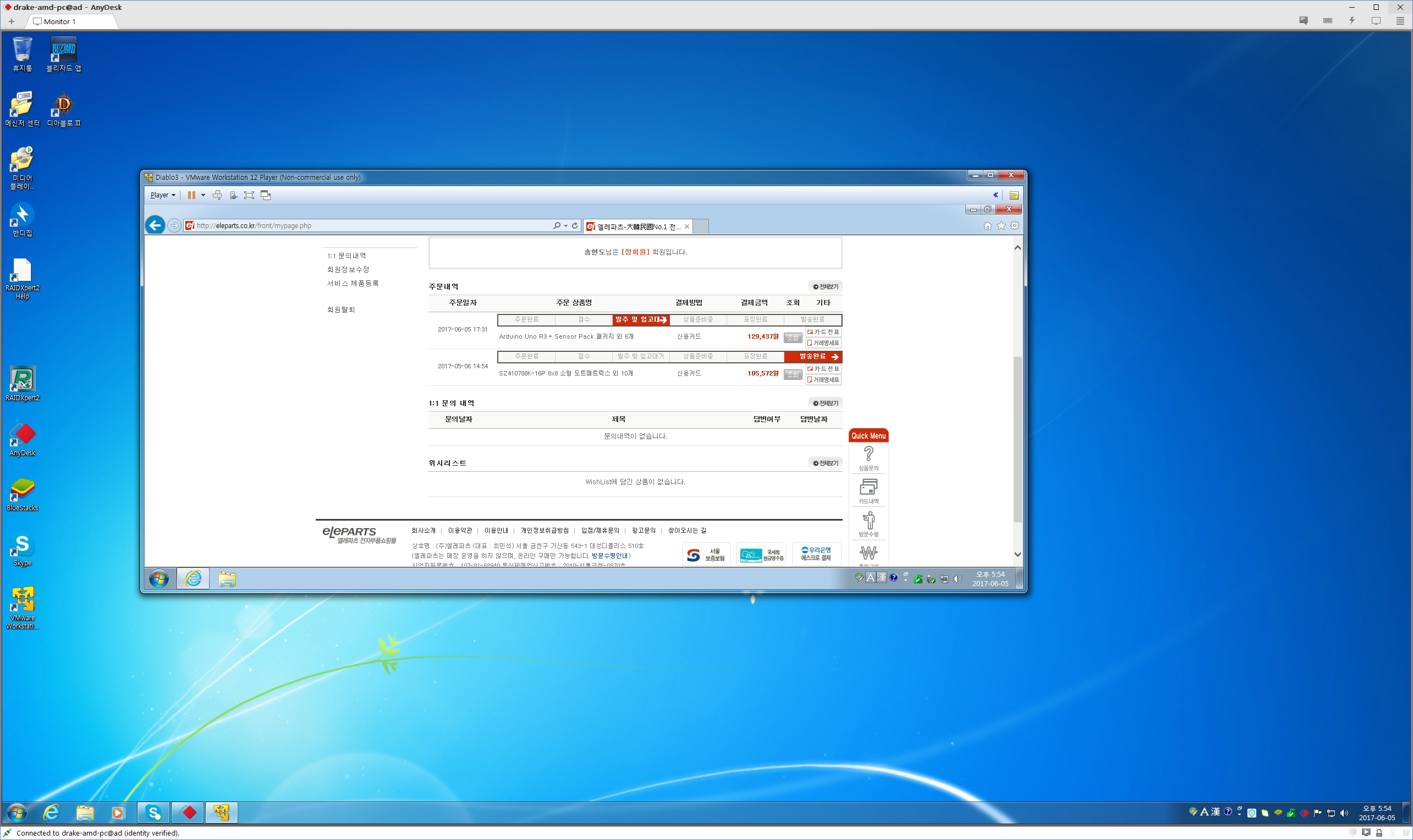Enter VMware full screen mode

pos(249,195)
